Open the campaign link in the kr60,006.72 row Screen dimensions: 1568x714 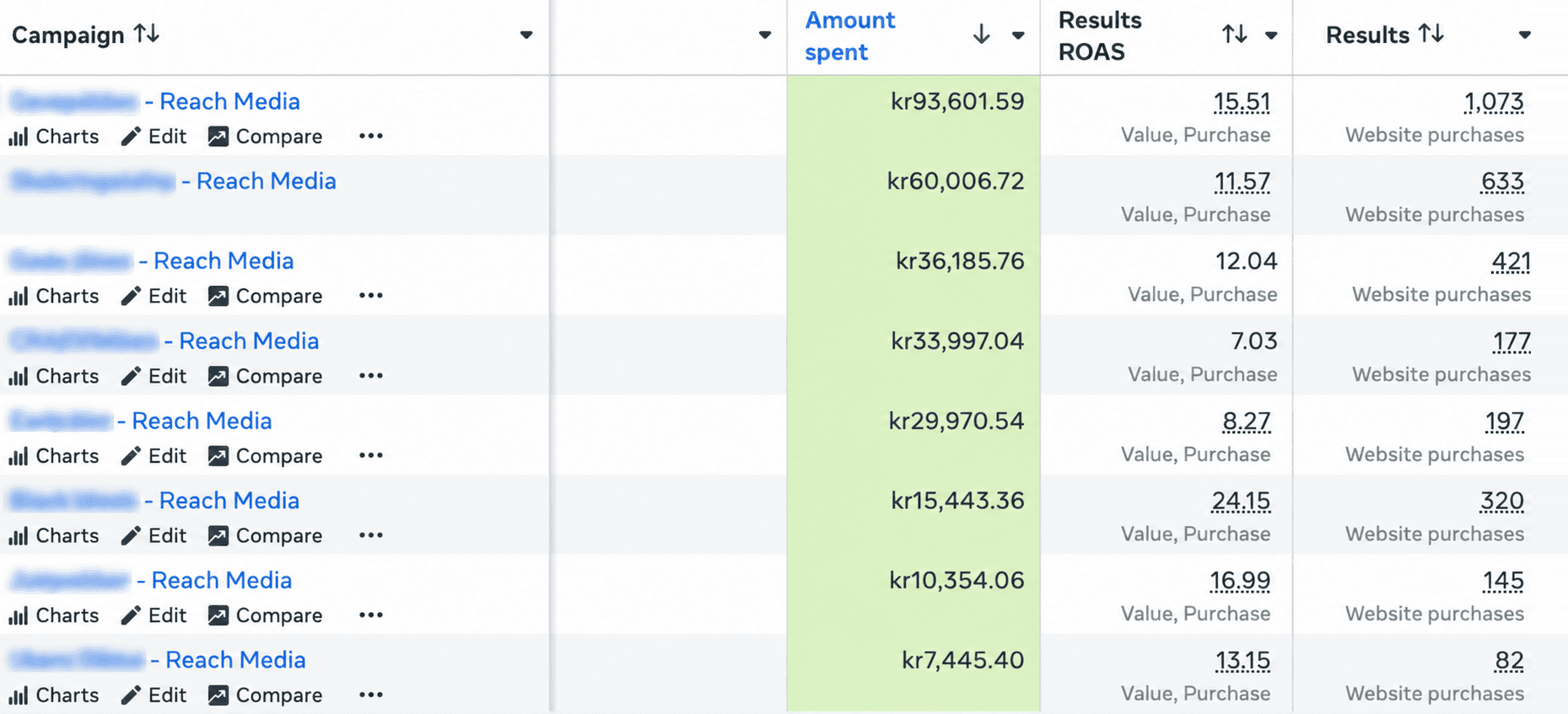[173, 181]
